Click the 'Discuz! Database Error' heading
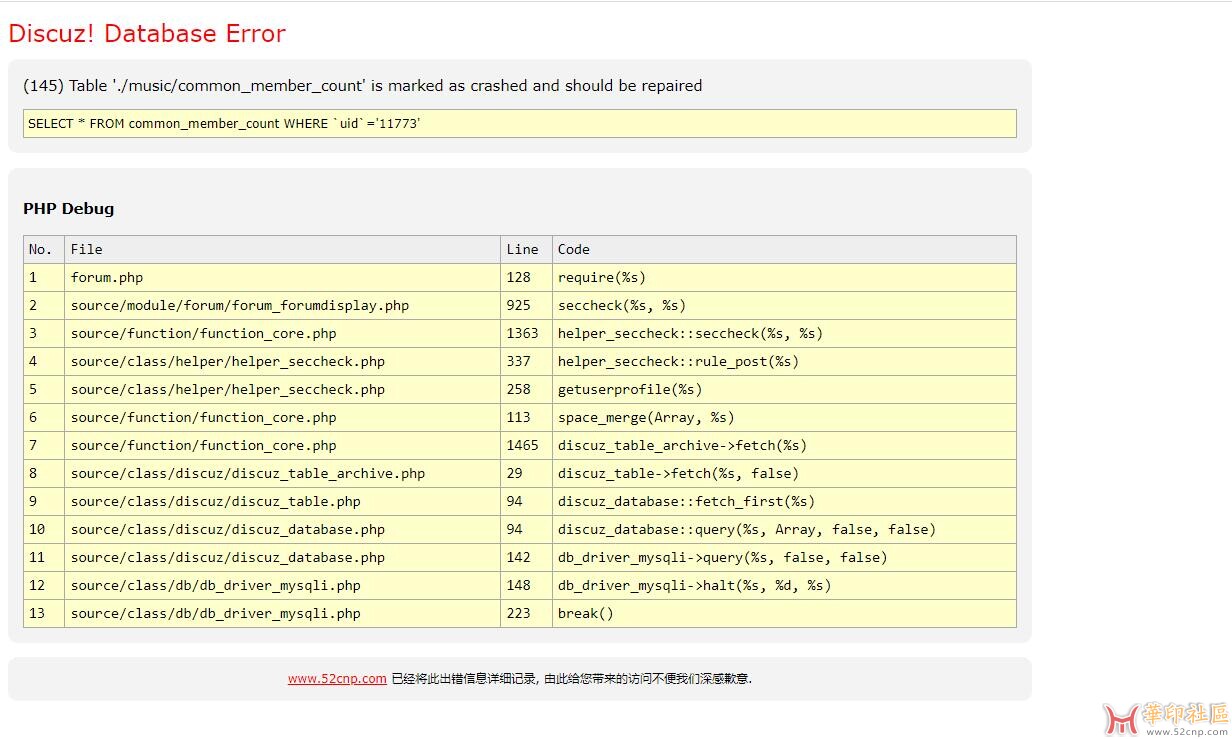This screenshot has width=1232, height=739. [x=147, y=33]
